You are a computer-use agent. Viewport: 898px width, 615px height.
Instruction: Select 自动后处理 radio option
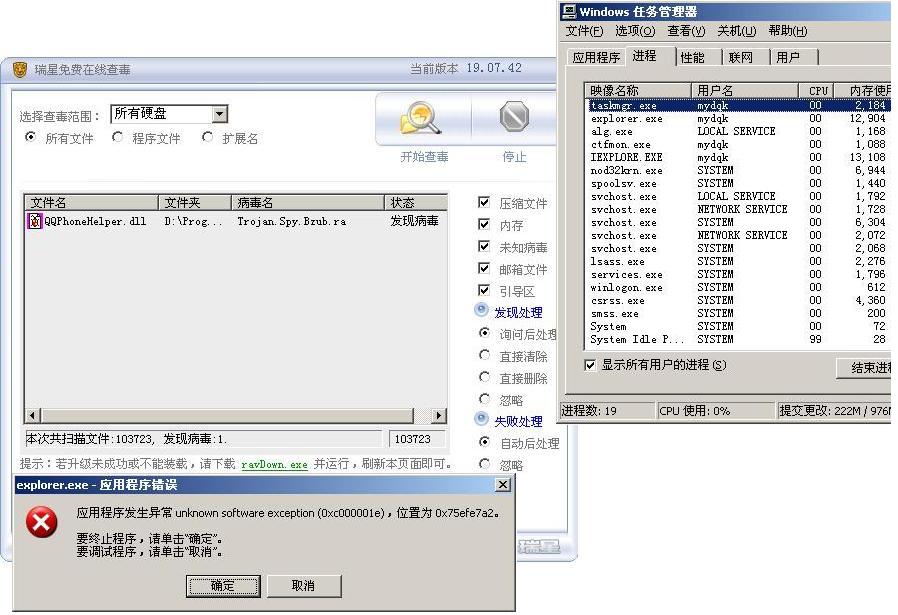click(x=485, y=441)
